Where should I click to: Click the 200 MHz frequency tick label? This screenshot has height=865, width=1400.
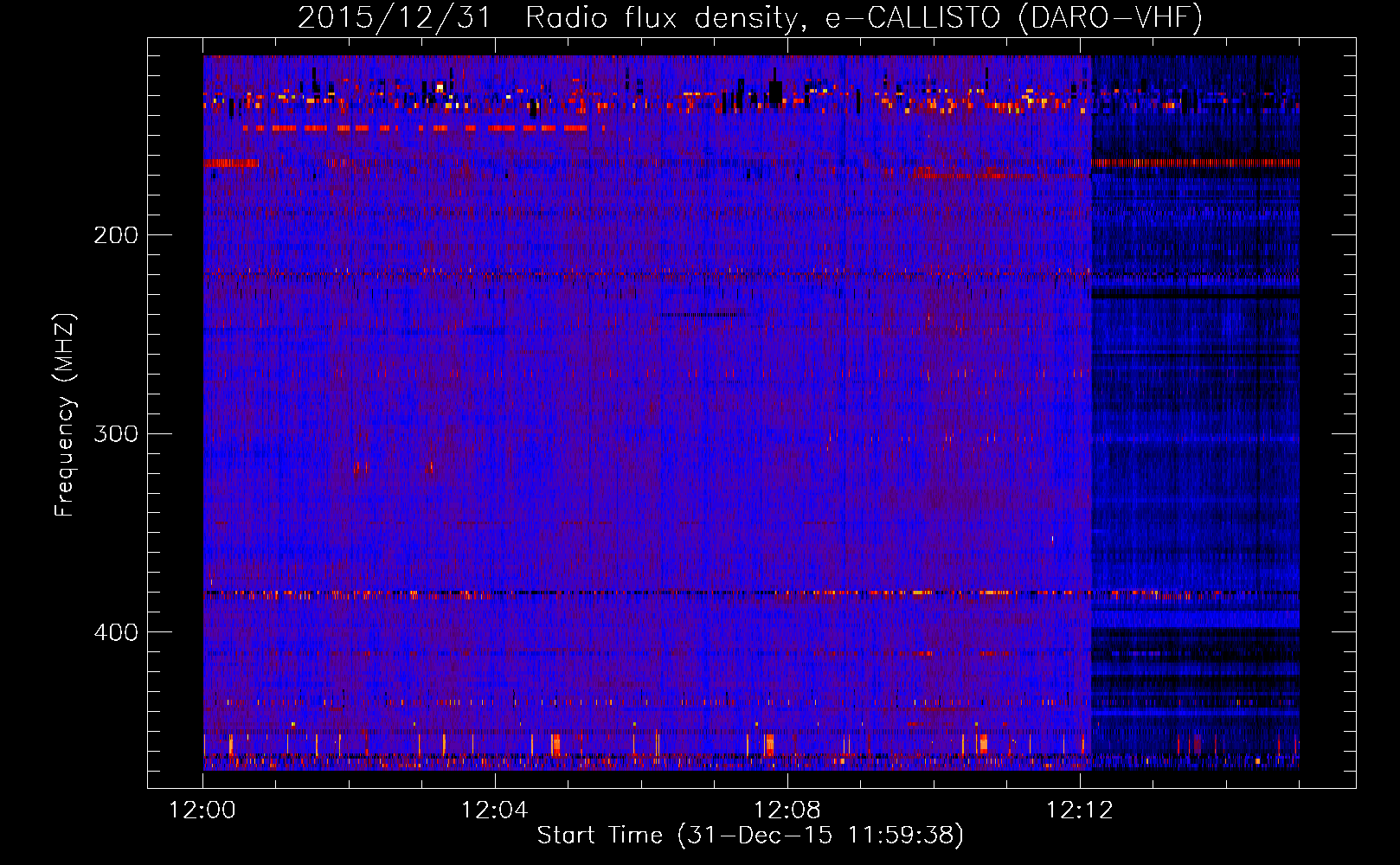[x=116, y=235]
